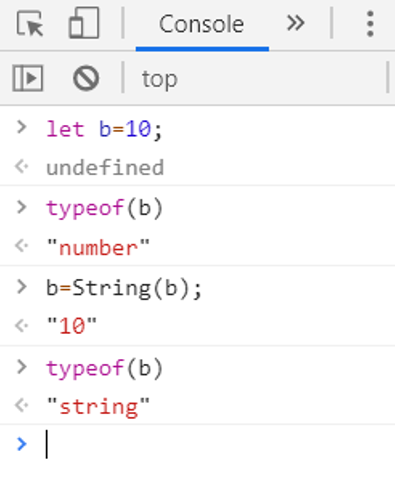
Task: Show the console sidebar icon
Action: tap(28, 78)
